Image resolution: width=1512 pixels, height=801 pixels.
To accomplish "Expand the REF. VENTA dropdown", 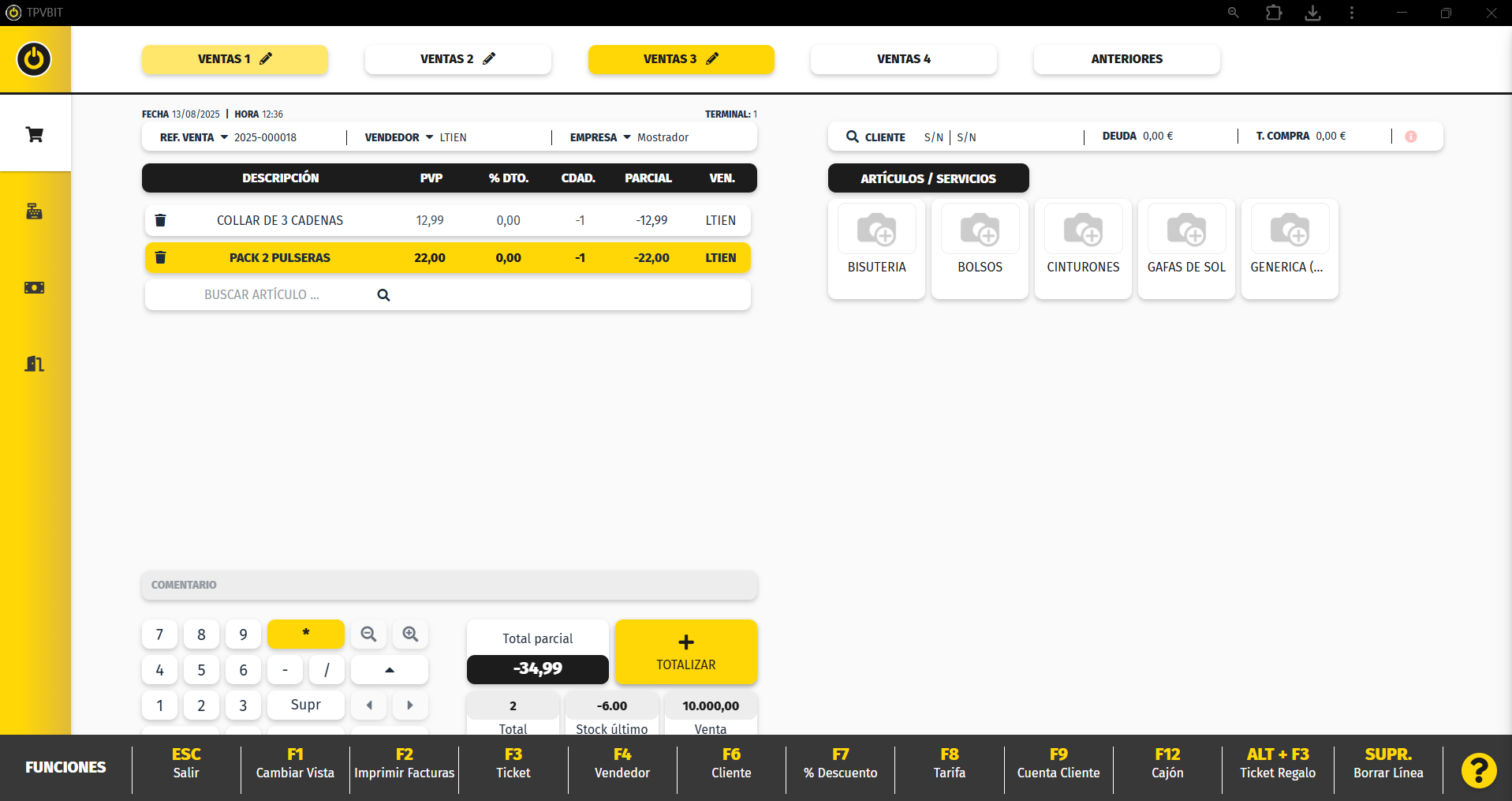I will [224, 137].
